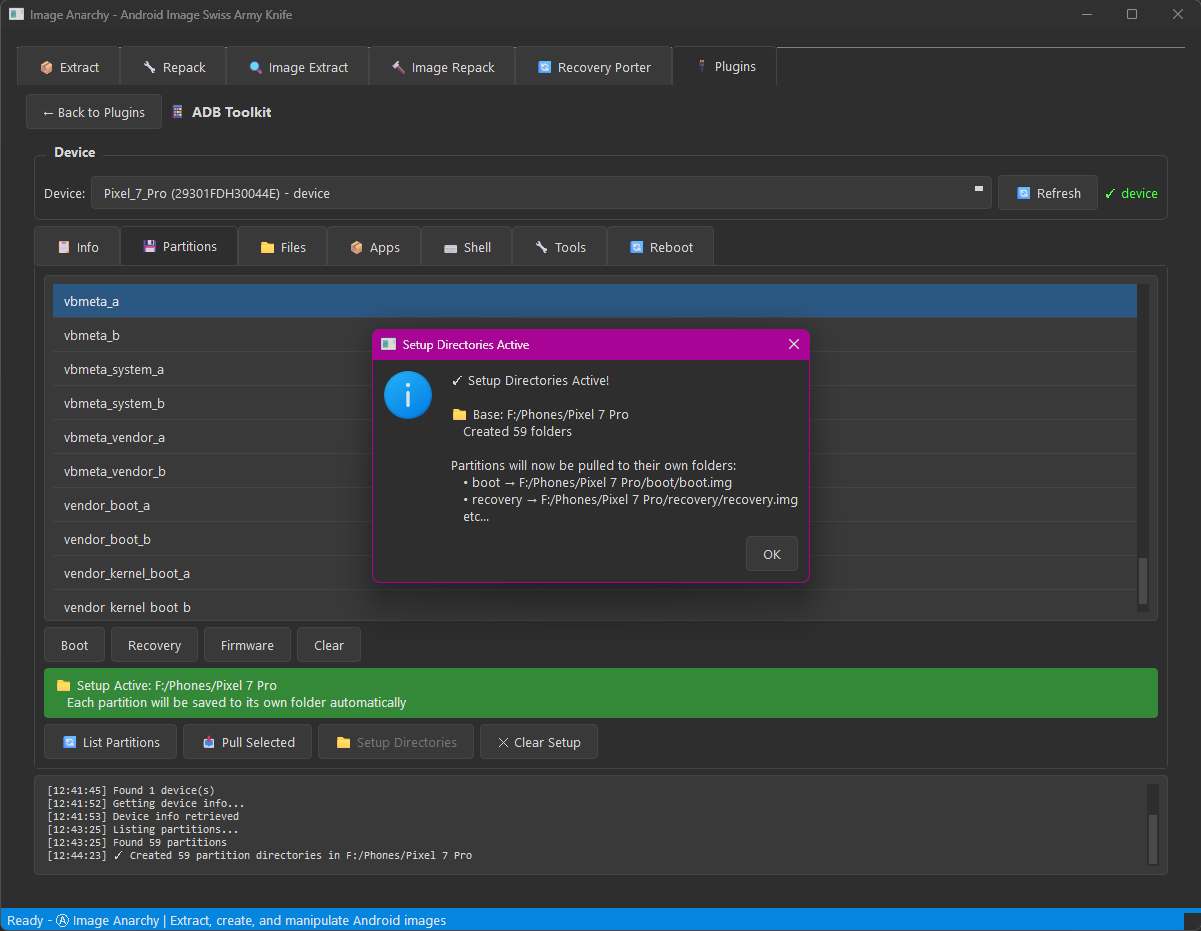Select the Apps tab icon
Screen dimensions: 1201x931
356,246
